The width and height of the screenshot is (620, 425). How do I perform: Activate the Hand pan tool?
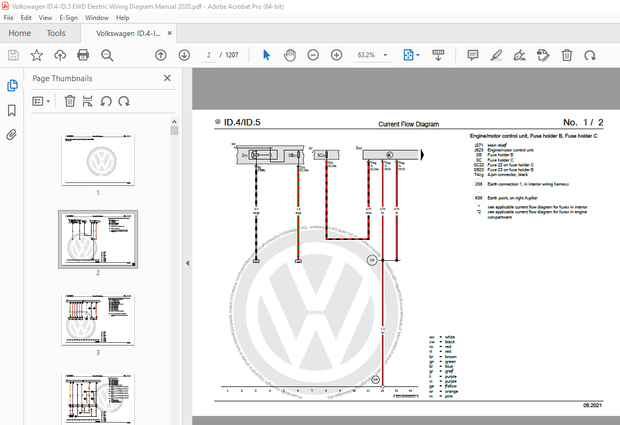[x=290, y=55]
